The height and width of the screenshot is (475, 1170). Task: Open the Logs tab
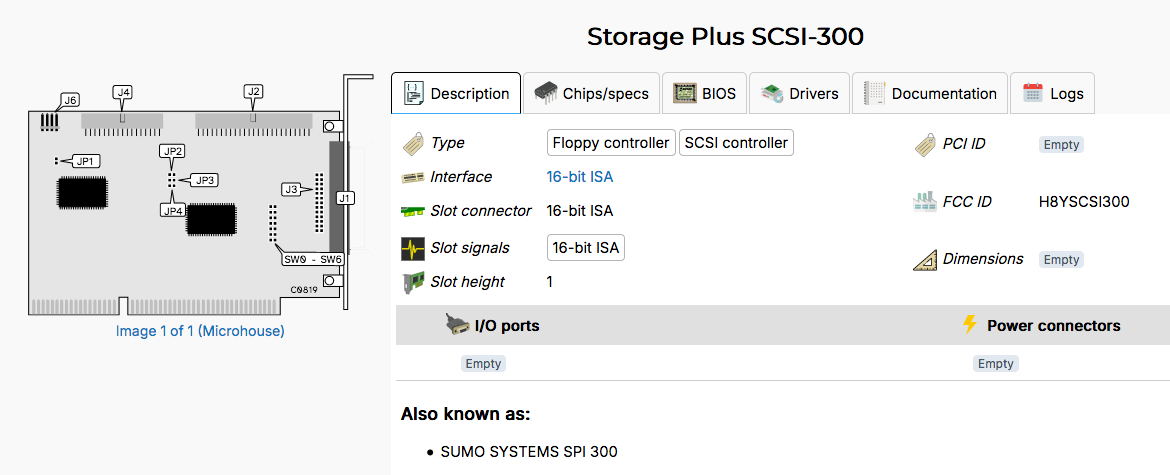coord(1053,94)
